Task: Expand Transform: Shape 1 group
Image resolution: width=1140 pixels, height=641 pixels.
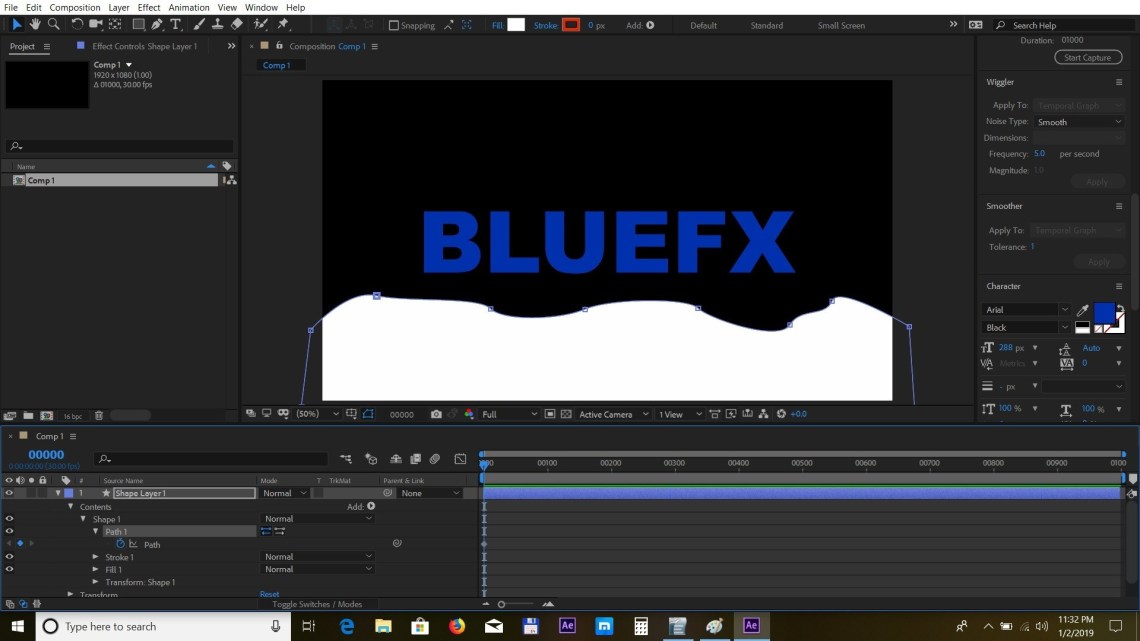Action: point(95,581)
